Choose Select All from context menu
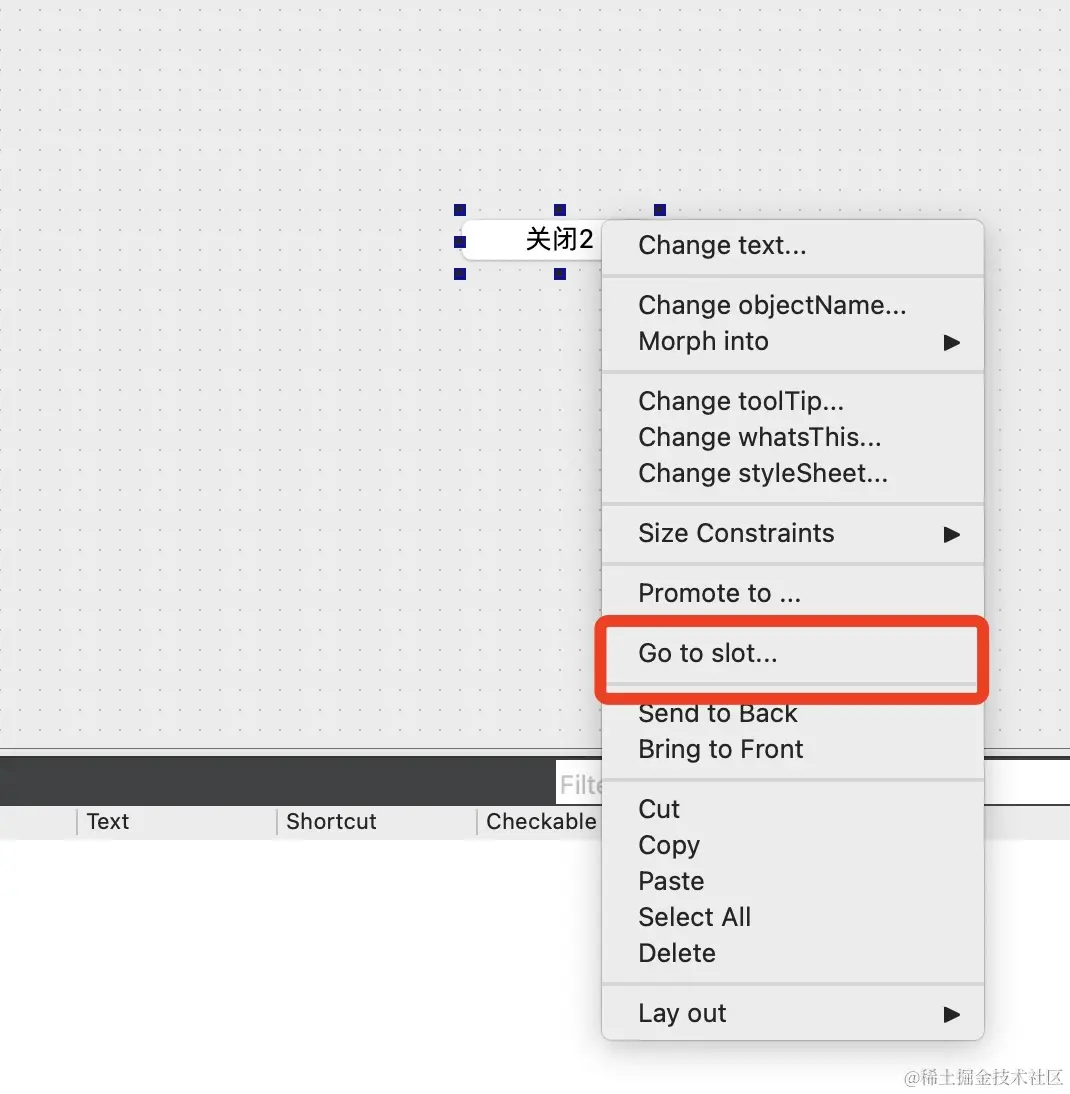This screenshot has width=1070, height=1094. (792, 917)
